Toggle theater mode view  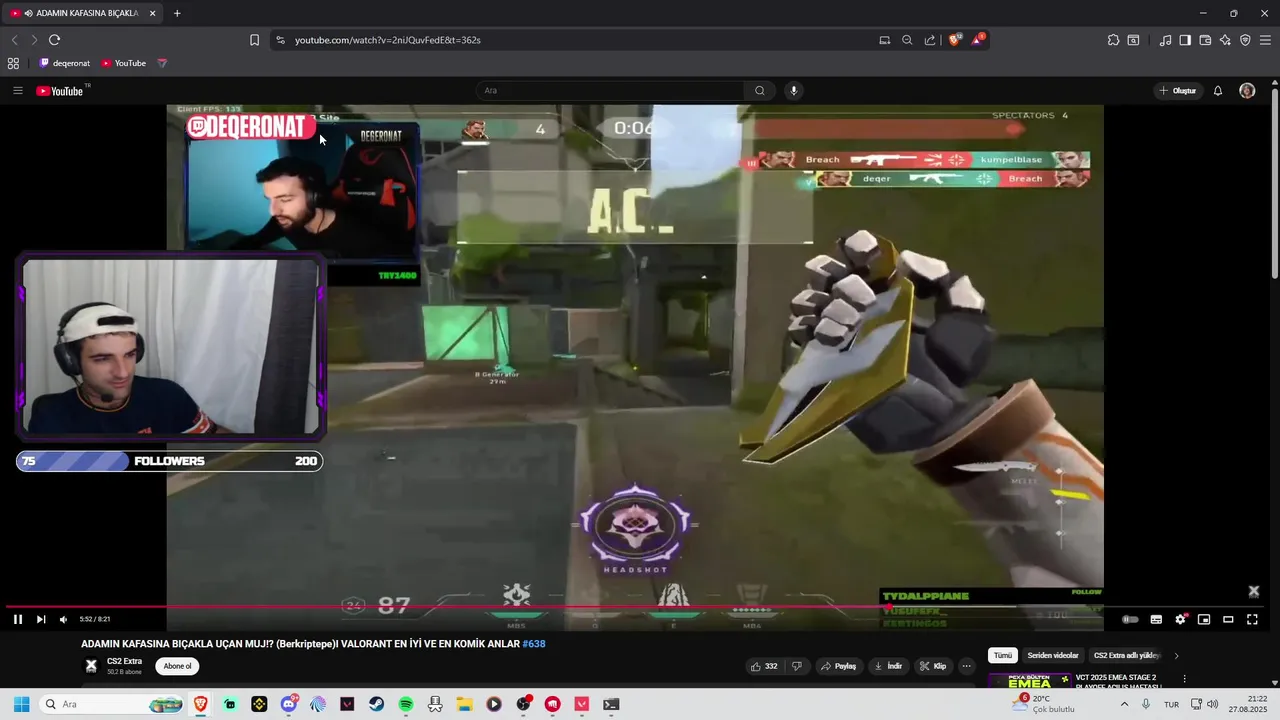(1228, 619)
